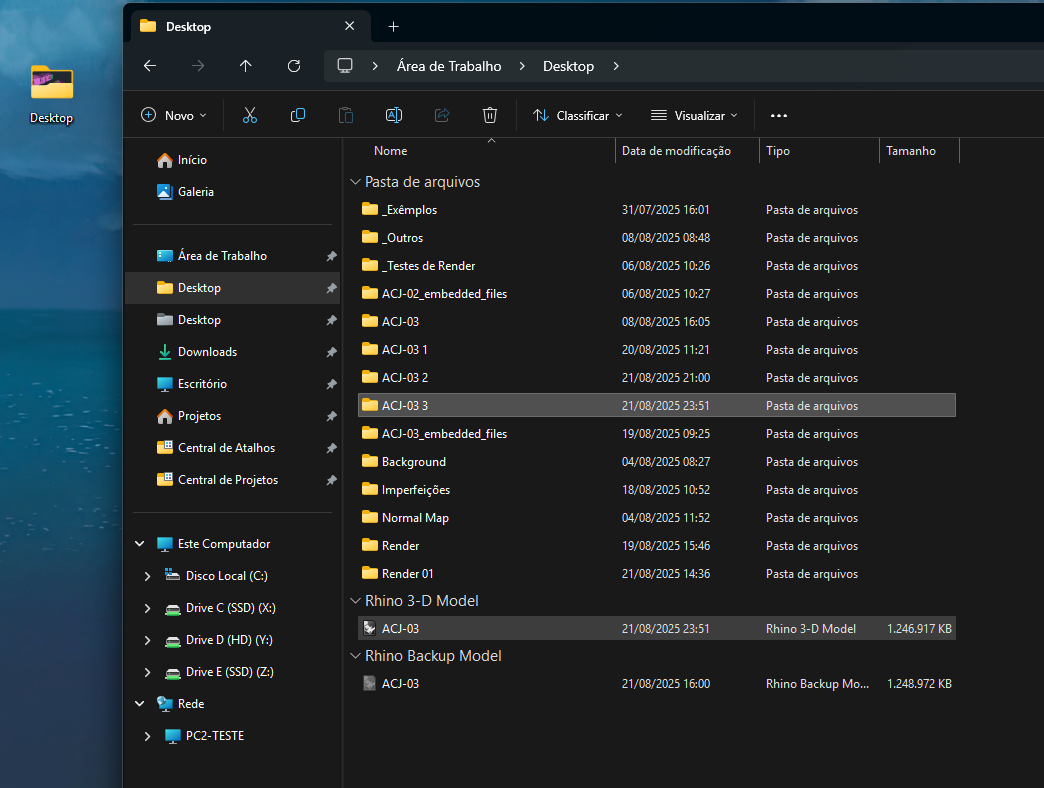
Task: Open the Visualizar view dropdown
Action: pos(694,115)
